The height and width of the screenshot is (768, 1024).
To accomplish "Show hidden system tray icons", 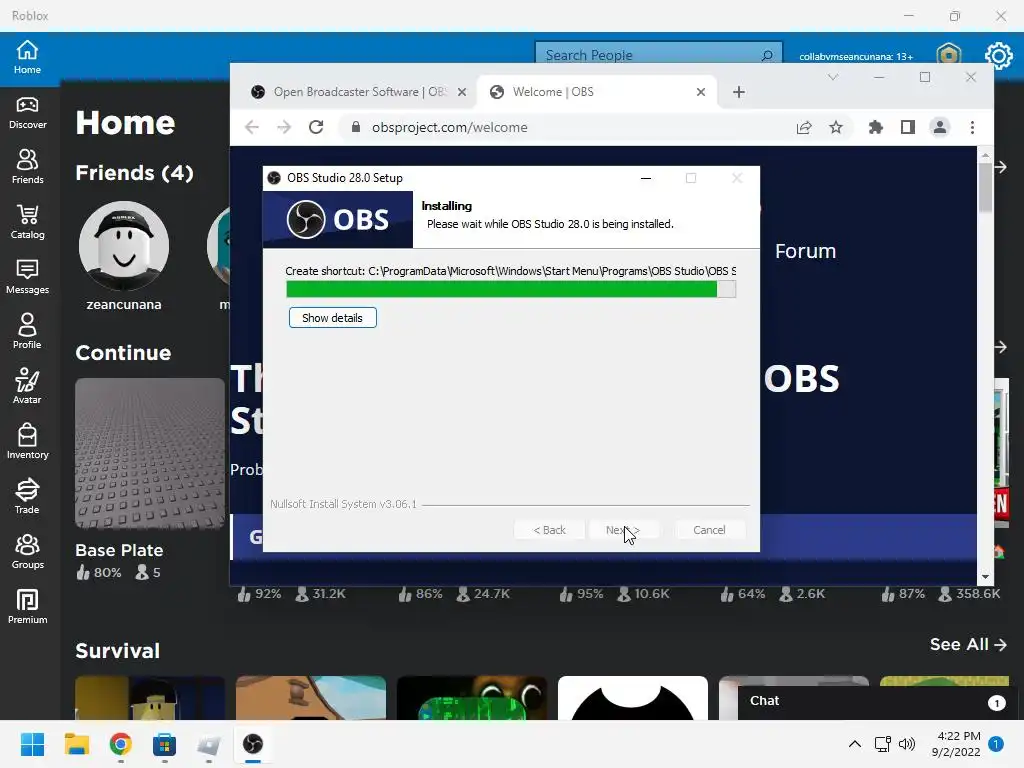I will tap(854, 744).
